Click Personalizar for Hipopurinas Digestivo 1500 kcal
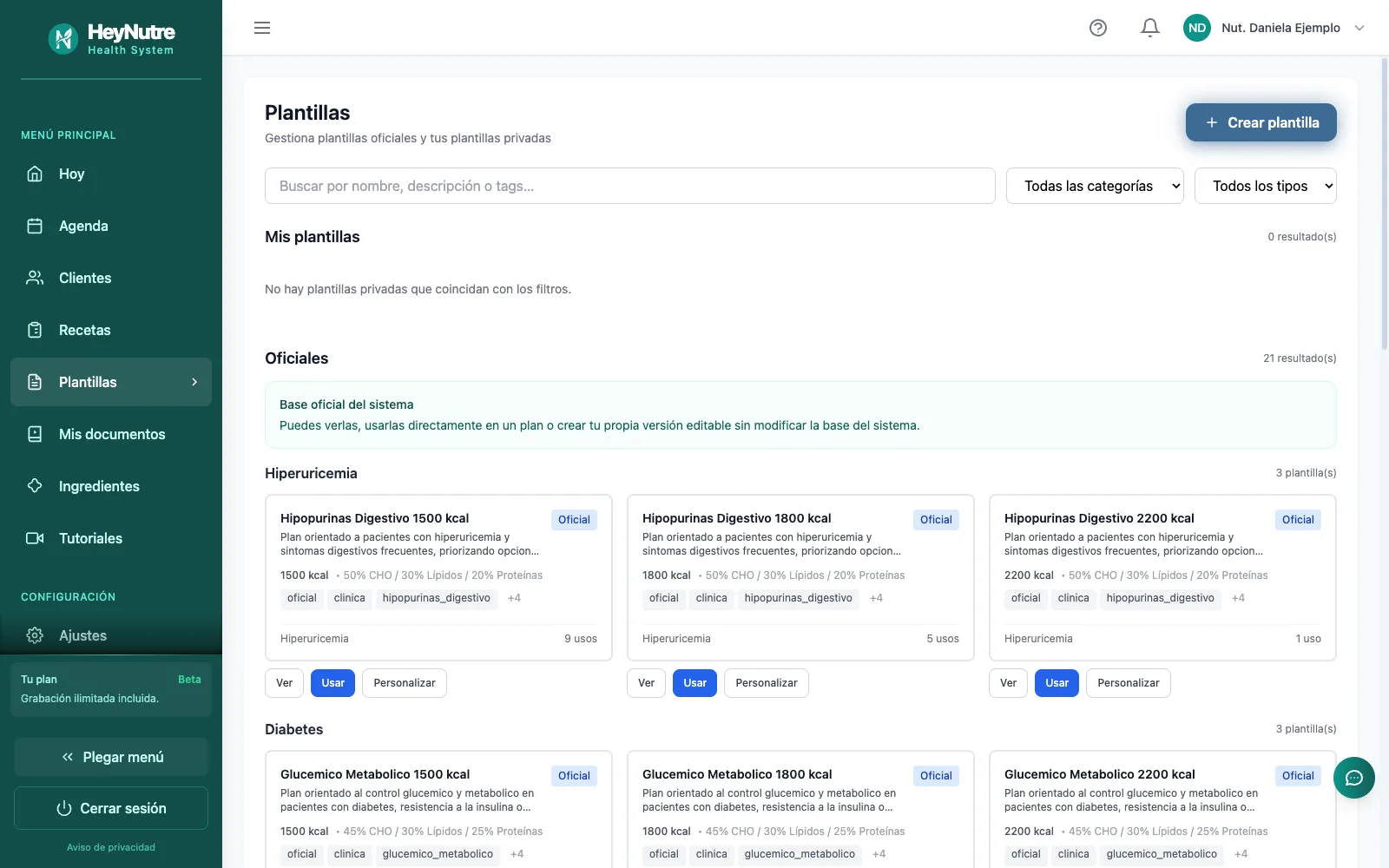Screen dimensions: 1389x868 [x=405, y=683]
